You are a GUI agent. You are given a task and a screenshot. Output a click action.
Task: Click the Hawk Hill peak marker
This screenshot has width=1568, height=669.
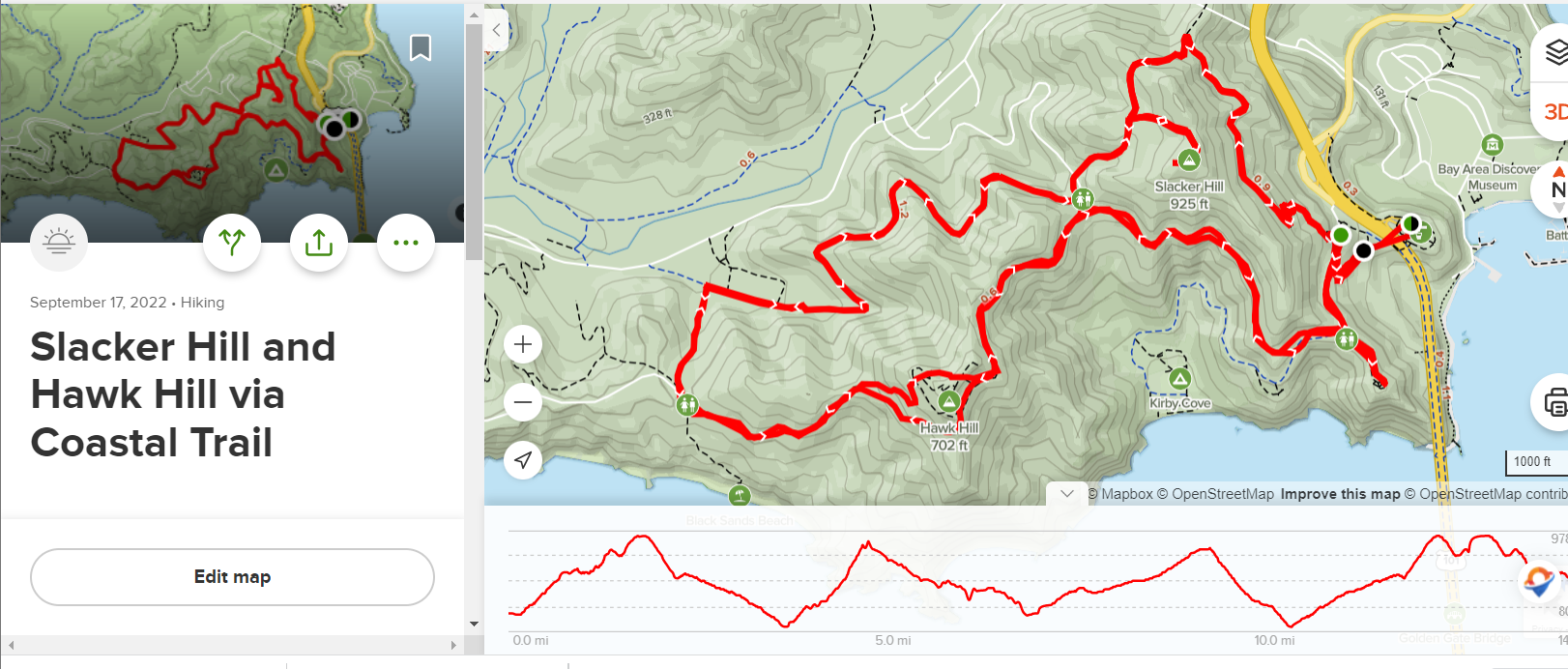949,401
